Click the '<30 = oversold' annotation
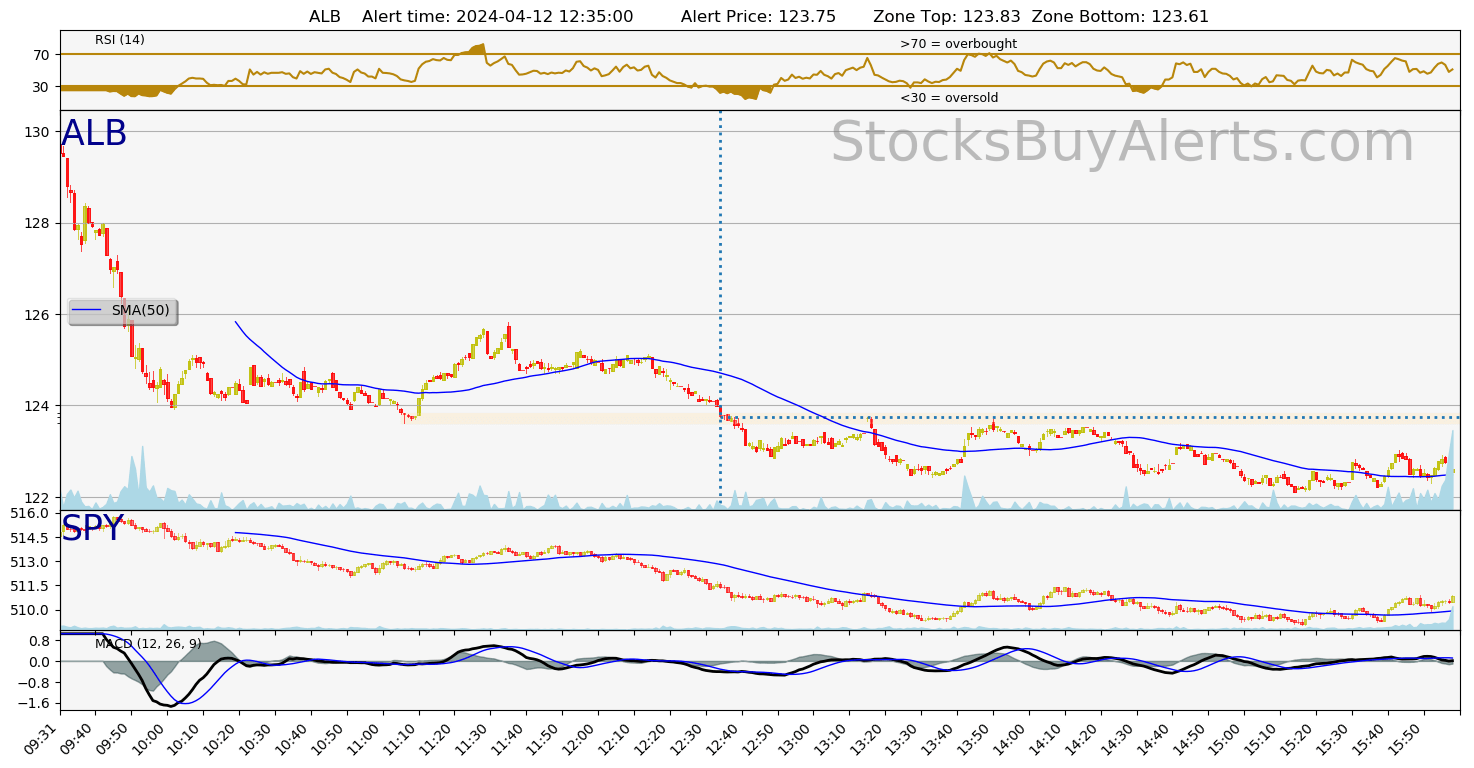1474x768 pixels. pyautogui.click(x=949, y=98)
